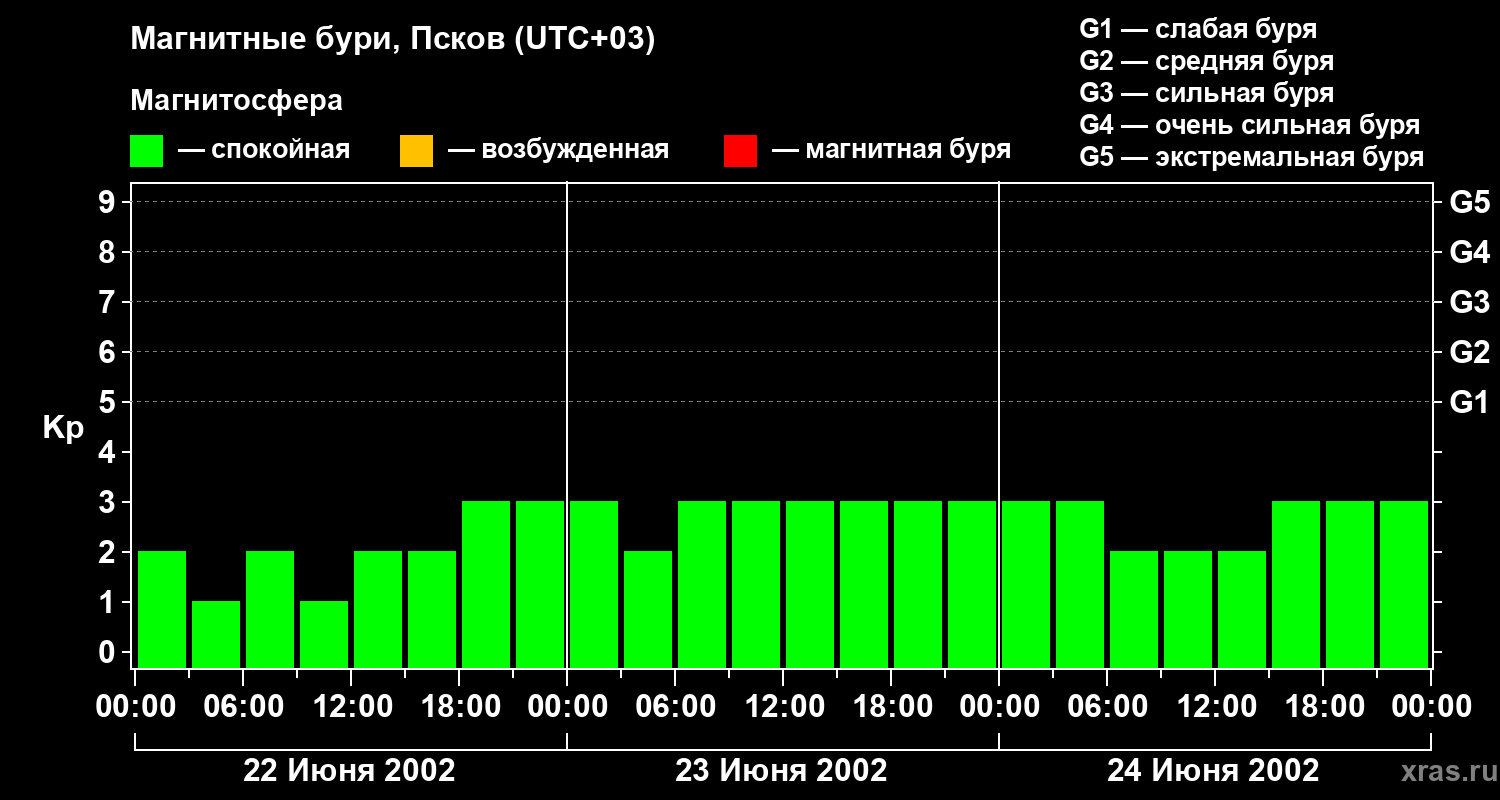Click the 22 Июня bar for 09:00–12:00
Screen dimensions: 1500x800
[x=324, y=634]
